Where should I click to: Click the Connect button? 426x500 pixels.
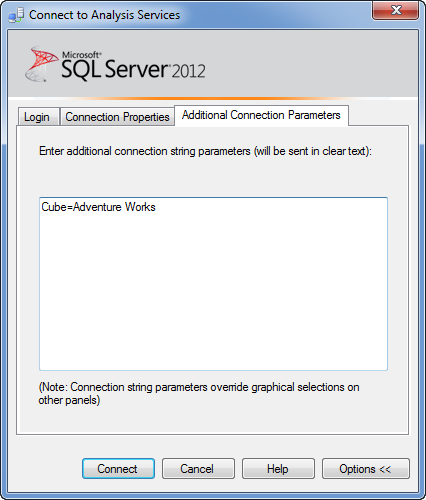pyautogui.click(x=118, y=469)
